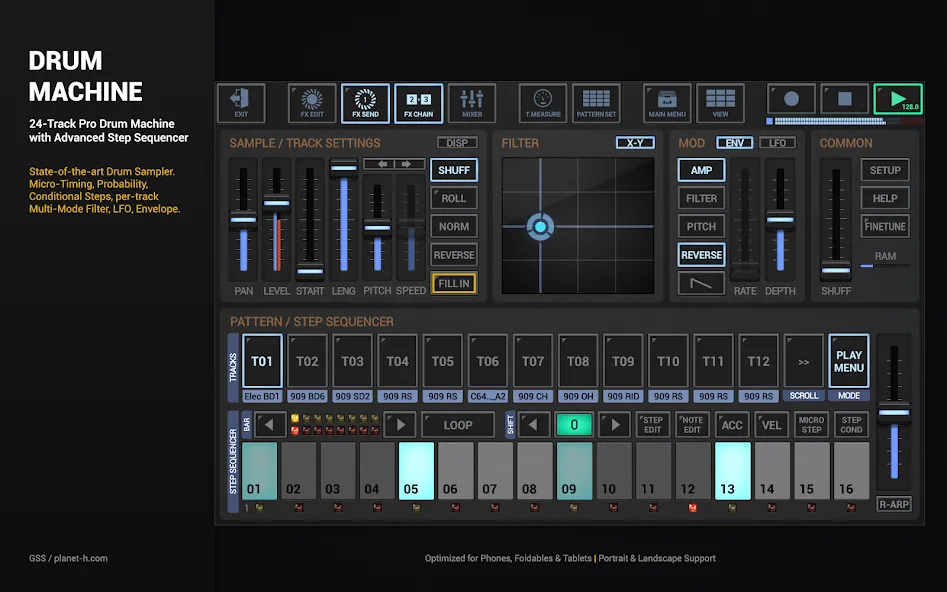The image size is (947, 592).
Task: Open the MAIN MENU
Action: pos(667,103)
